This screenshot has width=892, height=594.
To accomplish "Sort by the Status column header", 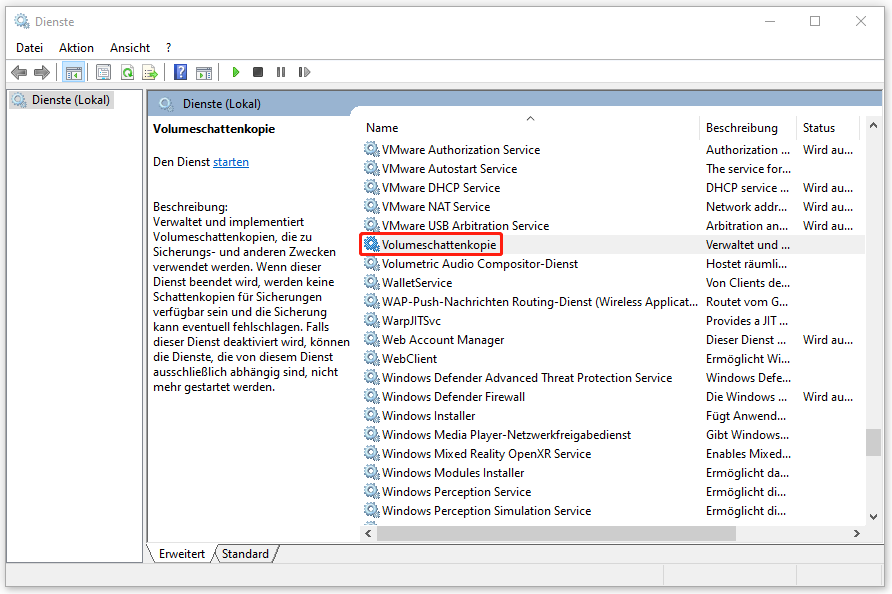I will tap(827, 128).
